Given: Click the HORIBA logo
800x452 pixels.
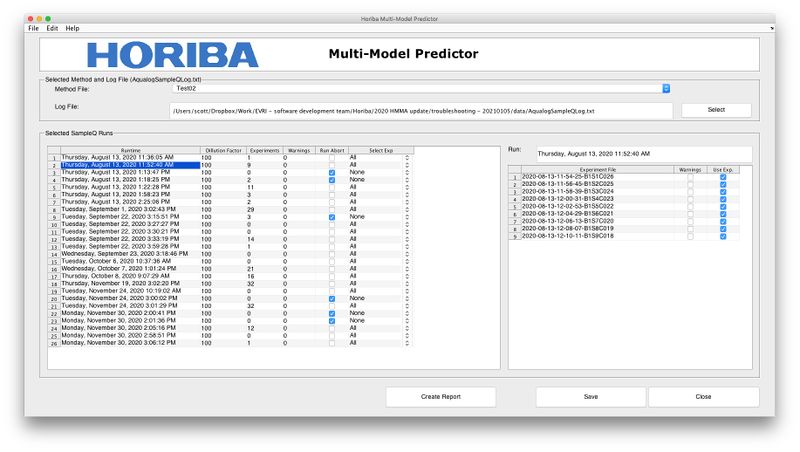Looking at the screenshot, I should coord(173,55).
